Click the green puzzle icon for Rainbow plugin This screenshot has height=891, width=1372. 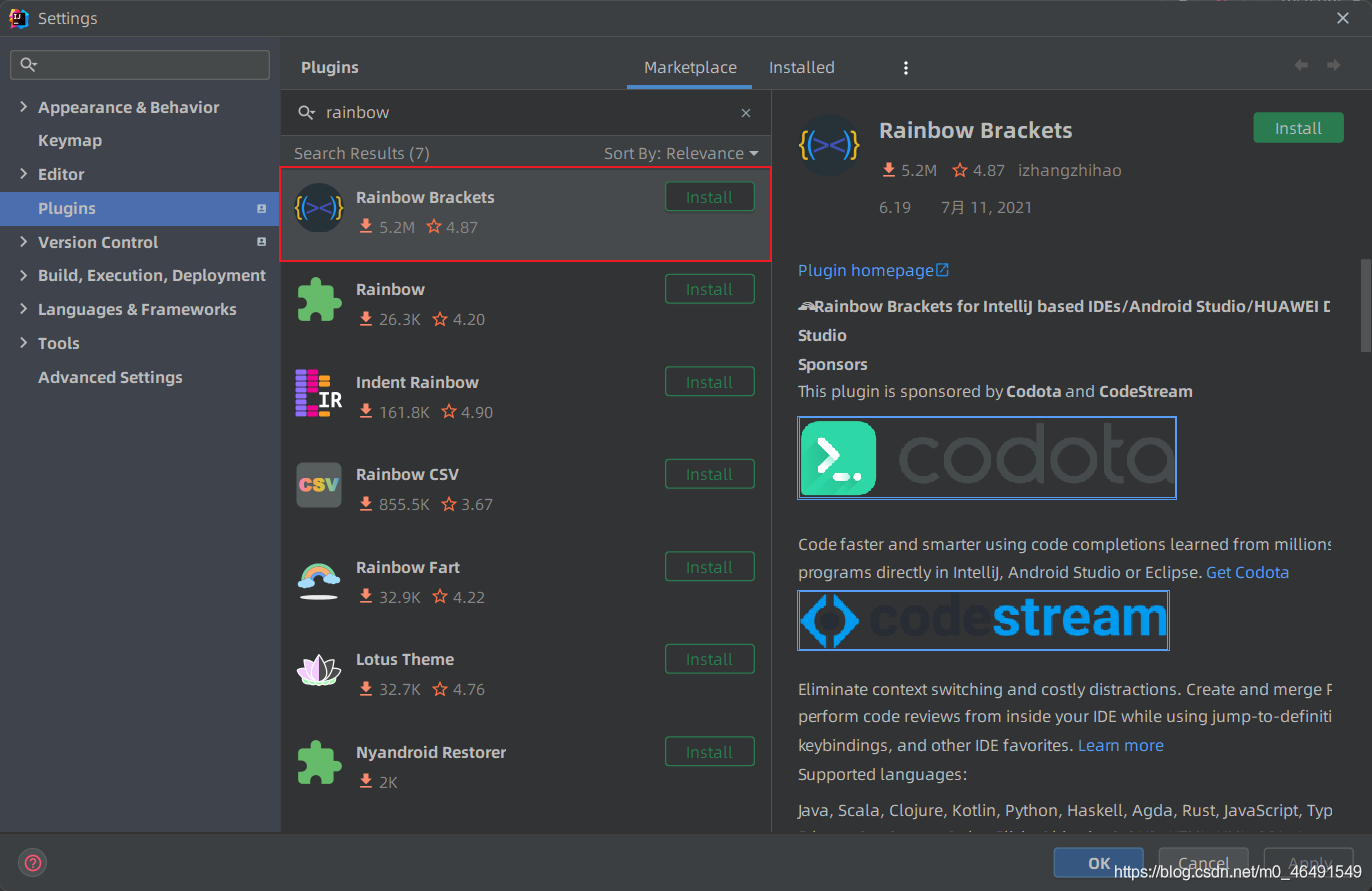click(x=319, y=300)
